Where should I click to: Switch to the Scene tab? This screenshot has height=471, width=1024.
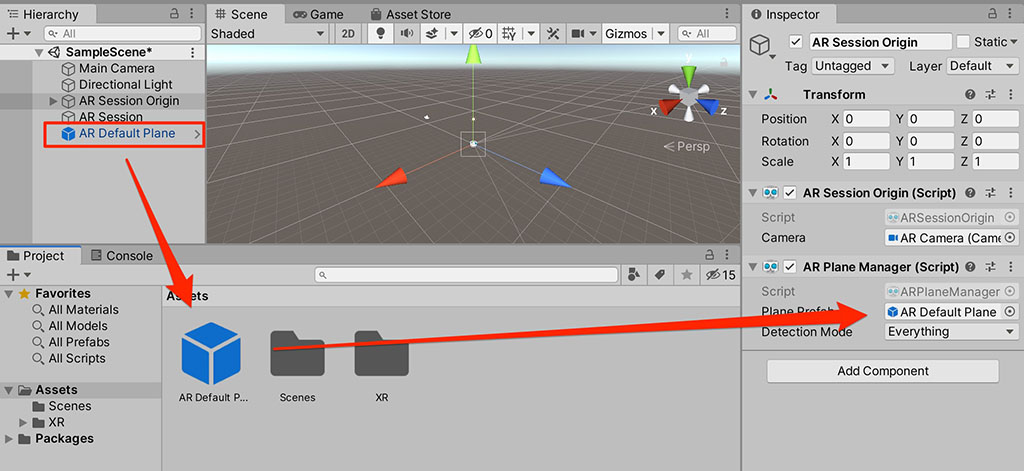tap(244, 14)
